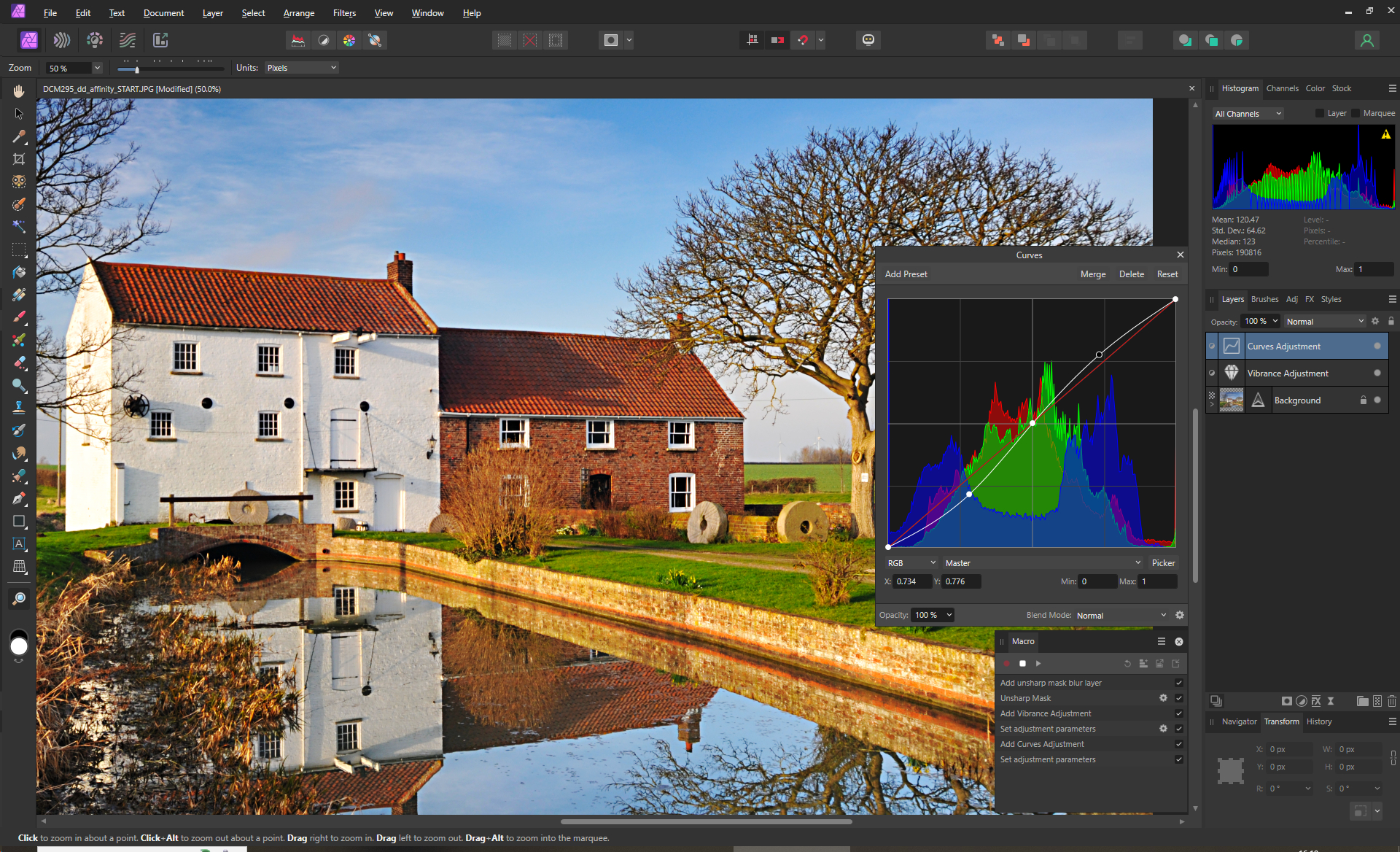Select the Crop tool
This screenshot has height=852, width=1400.
click(x=19, y=159)
